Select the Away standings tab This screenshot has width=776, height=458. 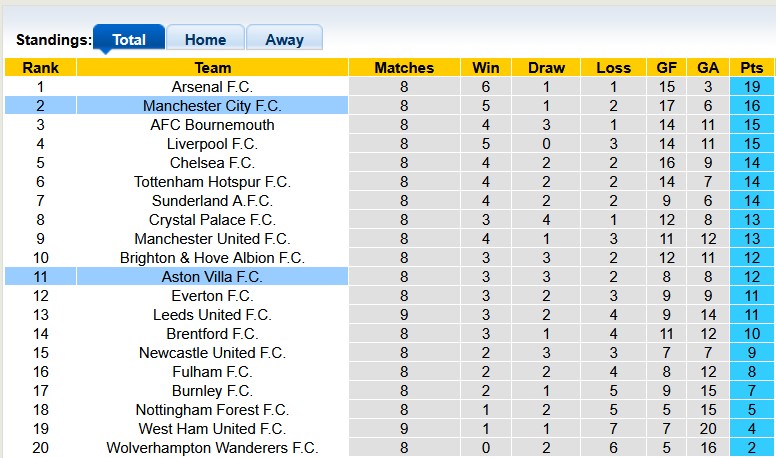click(x=284, y=40)
